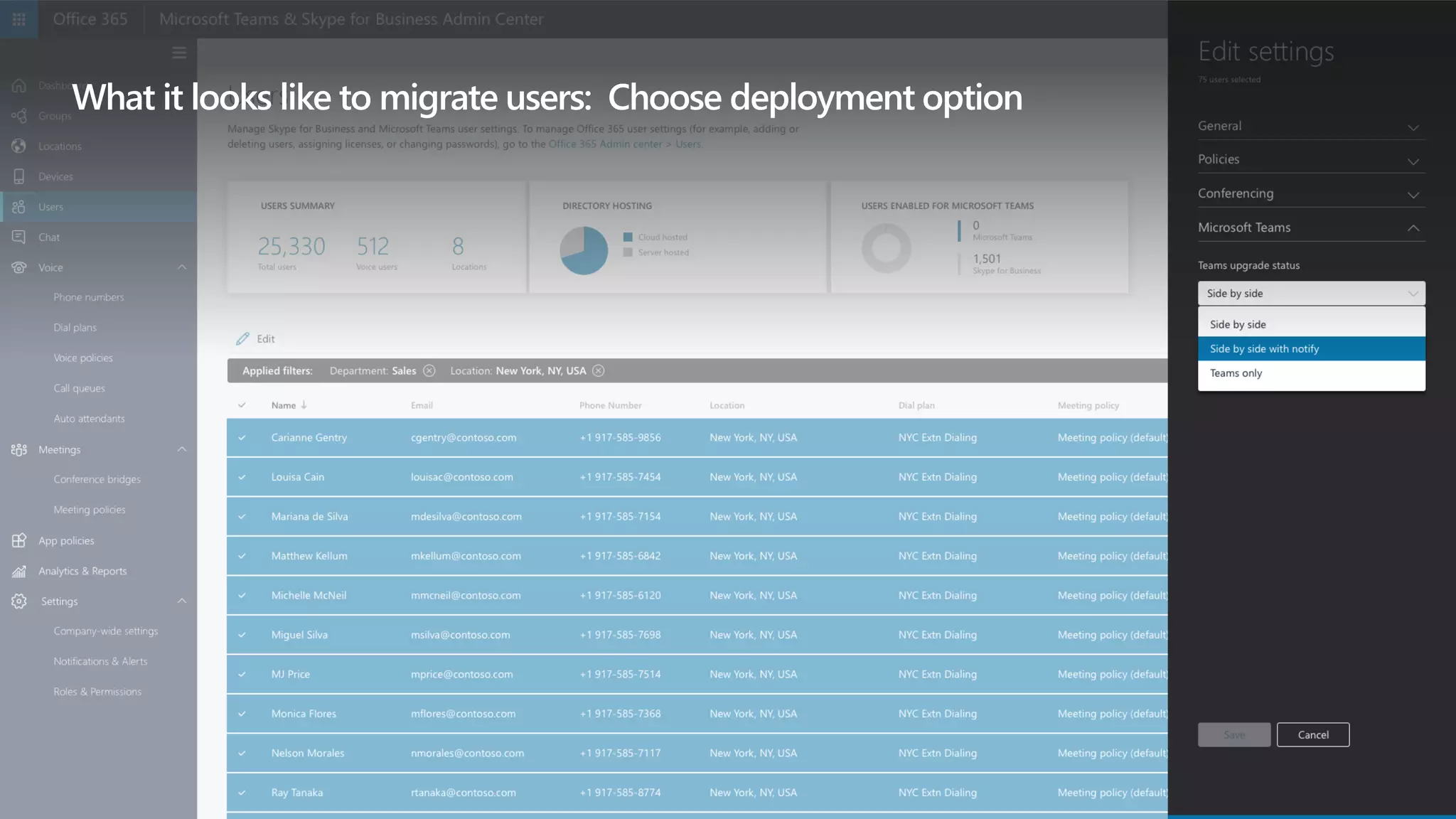This screenshot has width=1456, height=819.
Task: Click the Dashboard home icon
Action: point(19,85)
